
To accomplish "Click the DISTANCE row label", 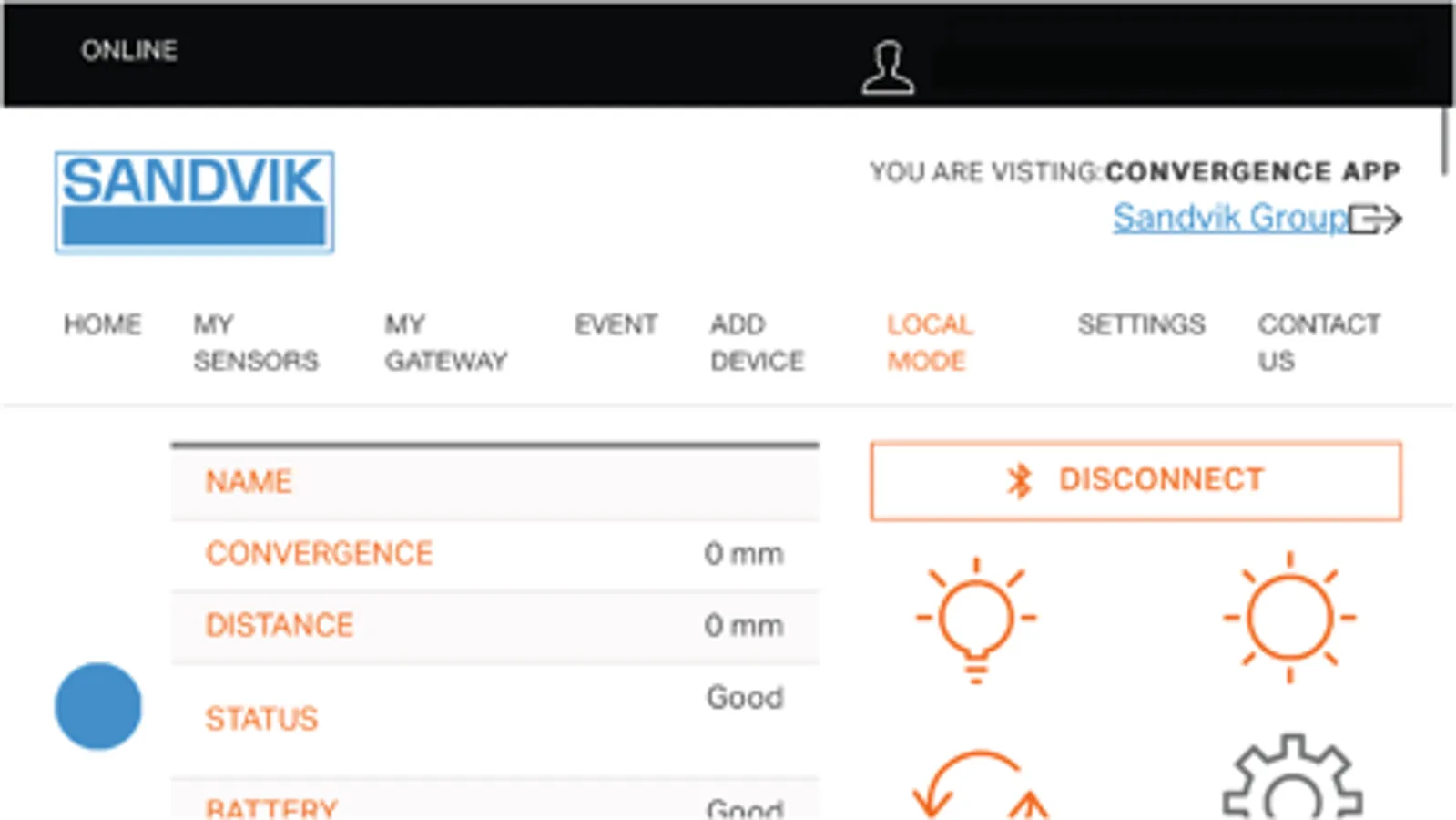I will click(x=280, y=625).
